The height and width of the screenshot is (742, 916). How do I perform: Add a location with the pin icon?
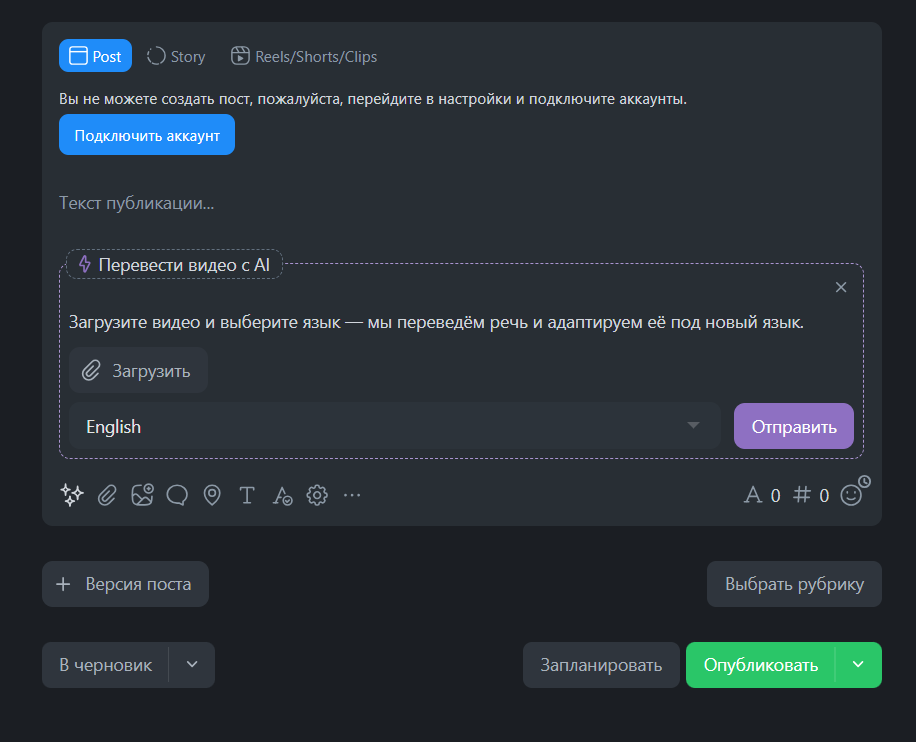coord(212,495)
